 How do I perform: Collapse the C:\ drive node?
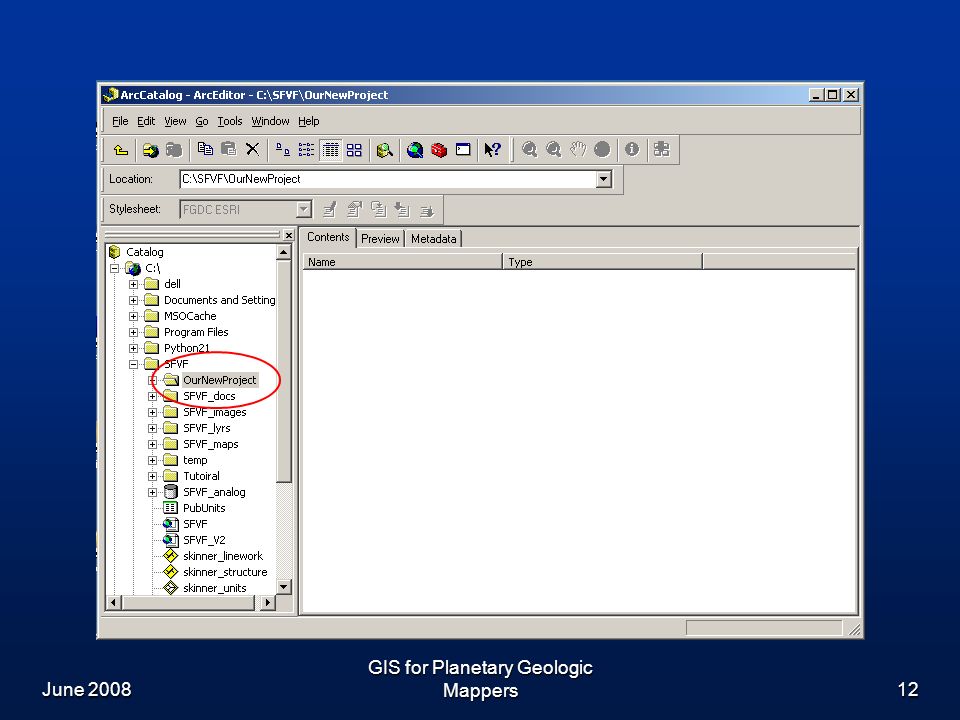coord(114,268)
